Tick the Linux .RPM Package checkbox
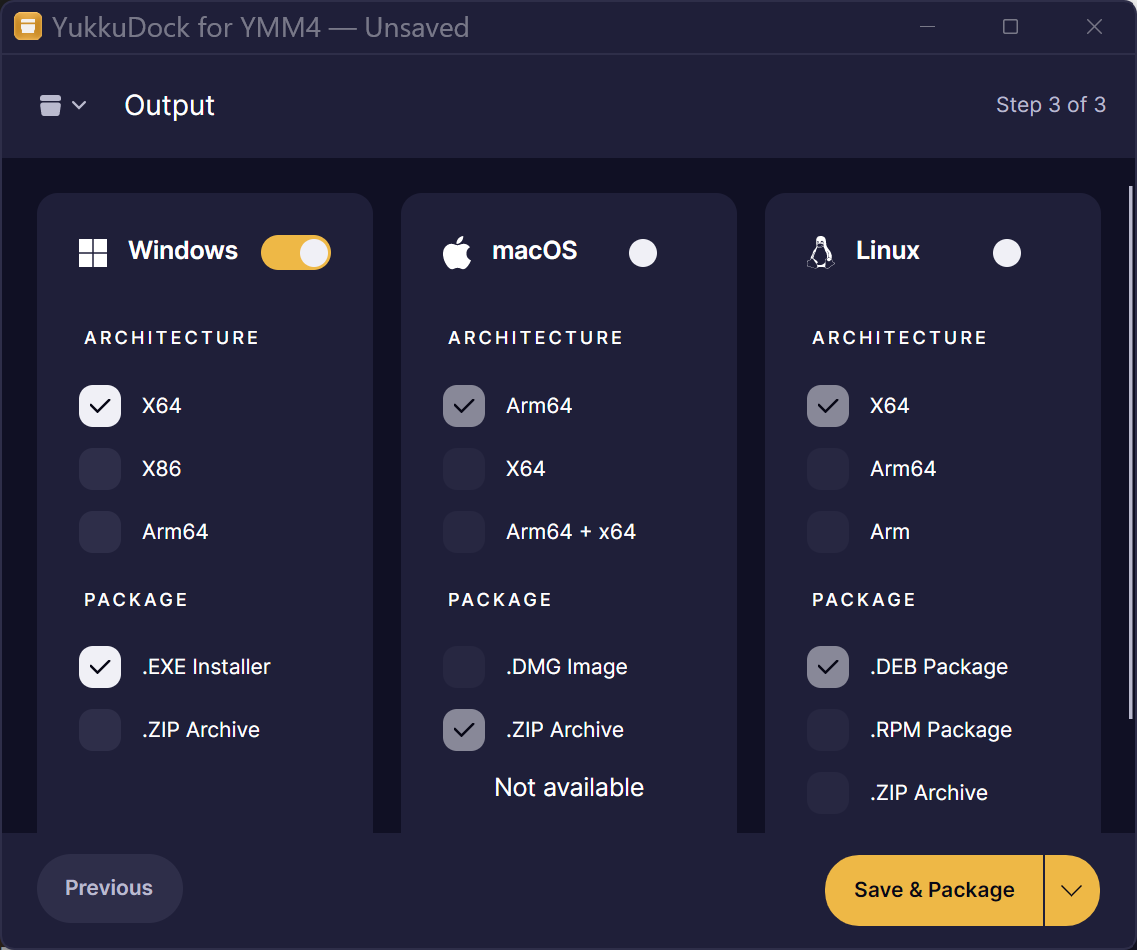 tap(828, 730)
